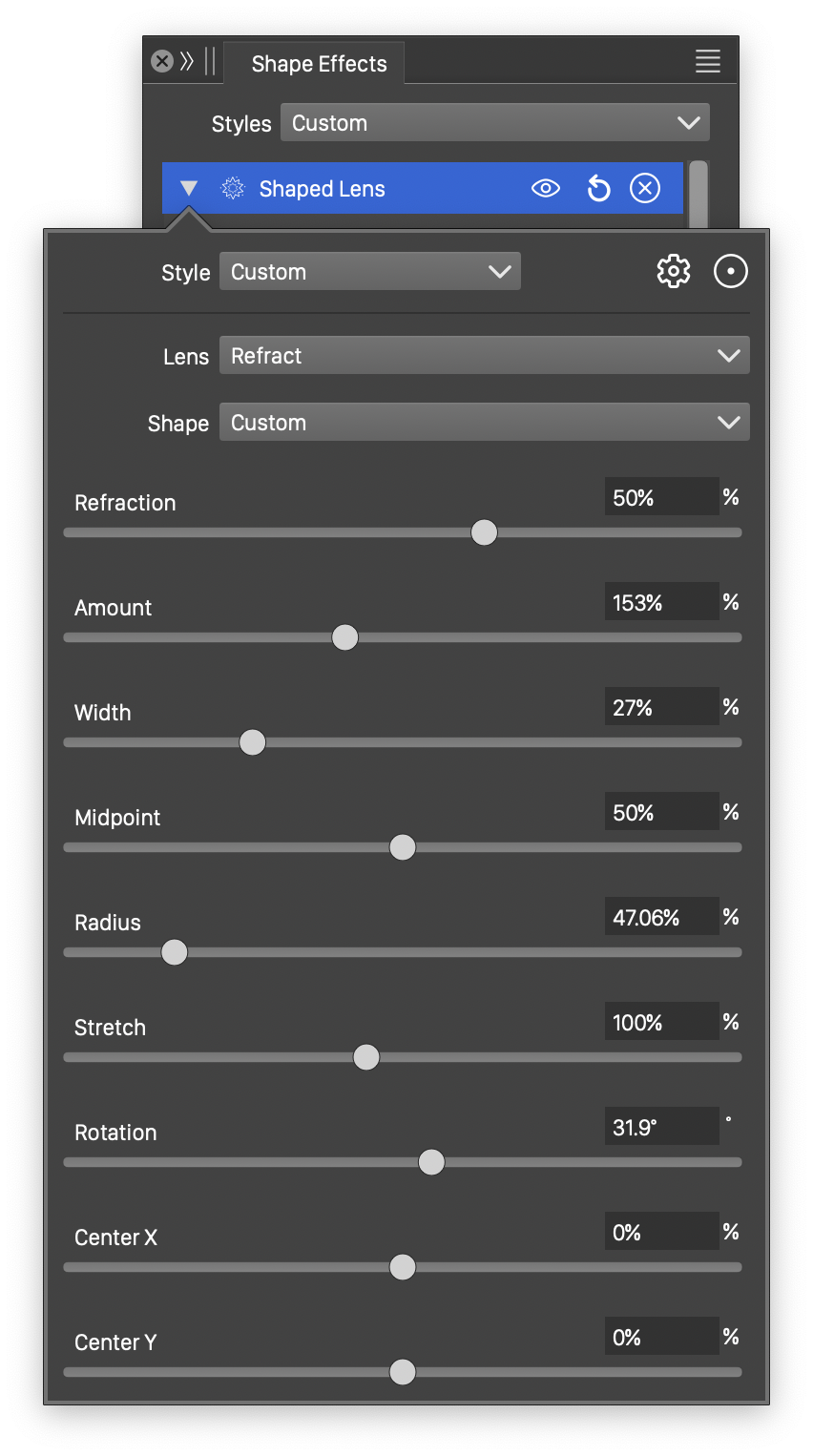Open the Lens Refract dropdown
The width and height of the screenshot is (813, 1456).
[x=484, y=356]
